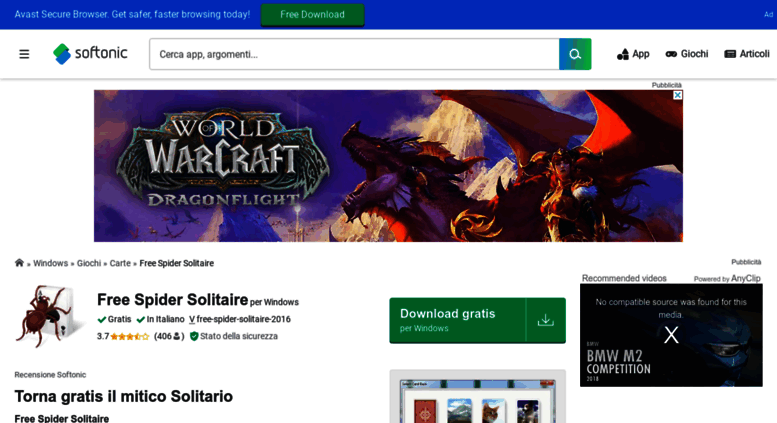777x423 pixels.
Task: Dismiss the video error with the X
Action: 671,335
